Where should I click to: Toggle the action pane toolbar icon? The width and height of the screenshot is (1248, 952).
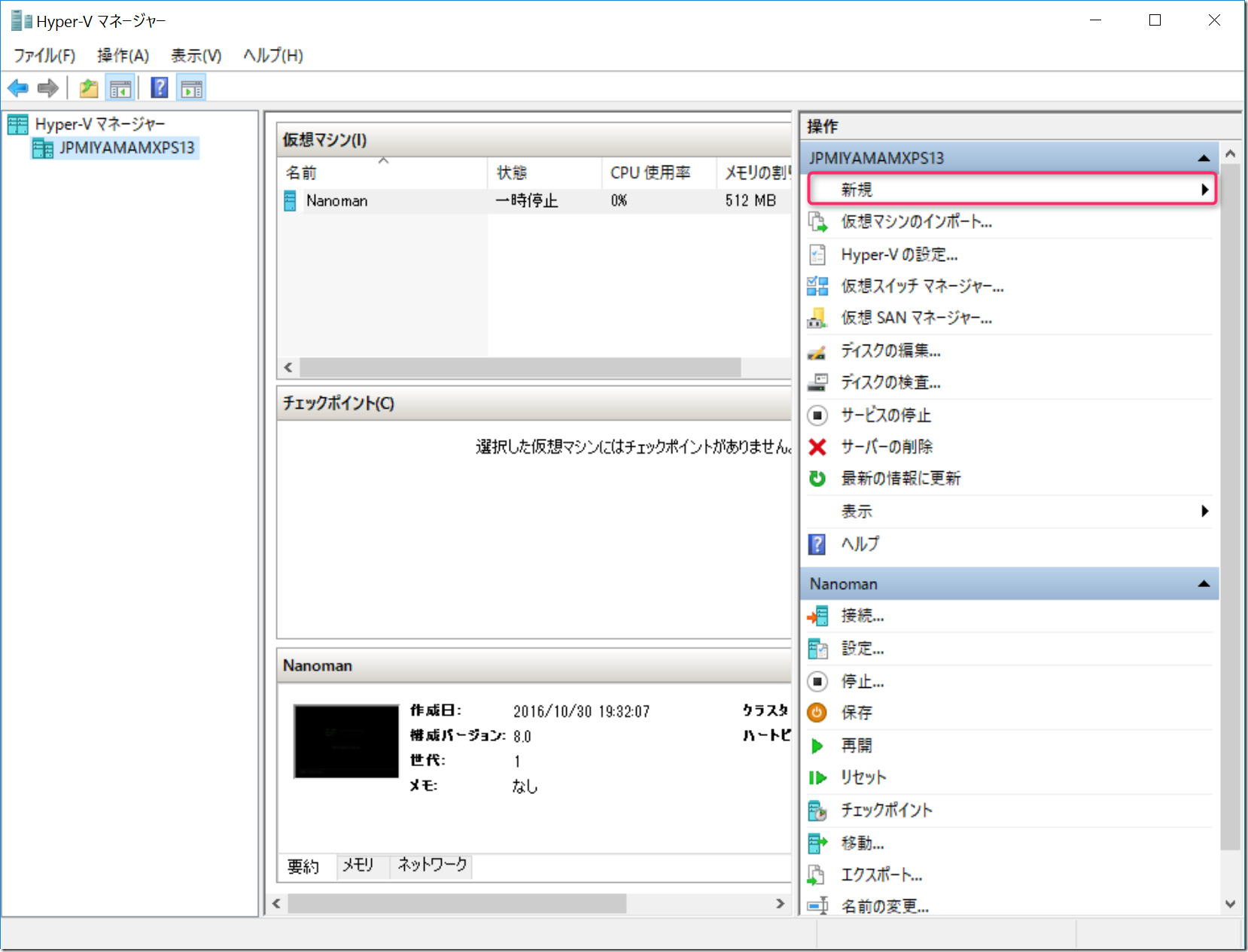point(191,88)
